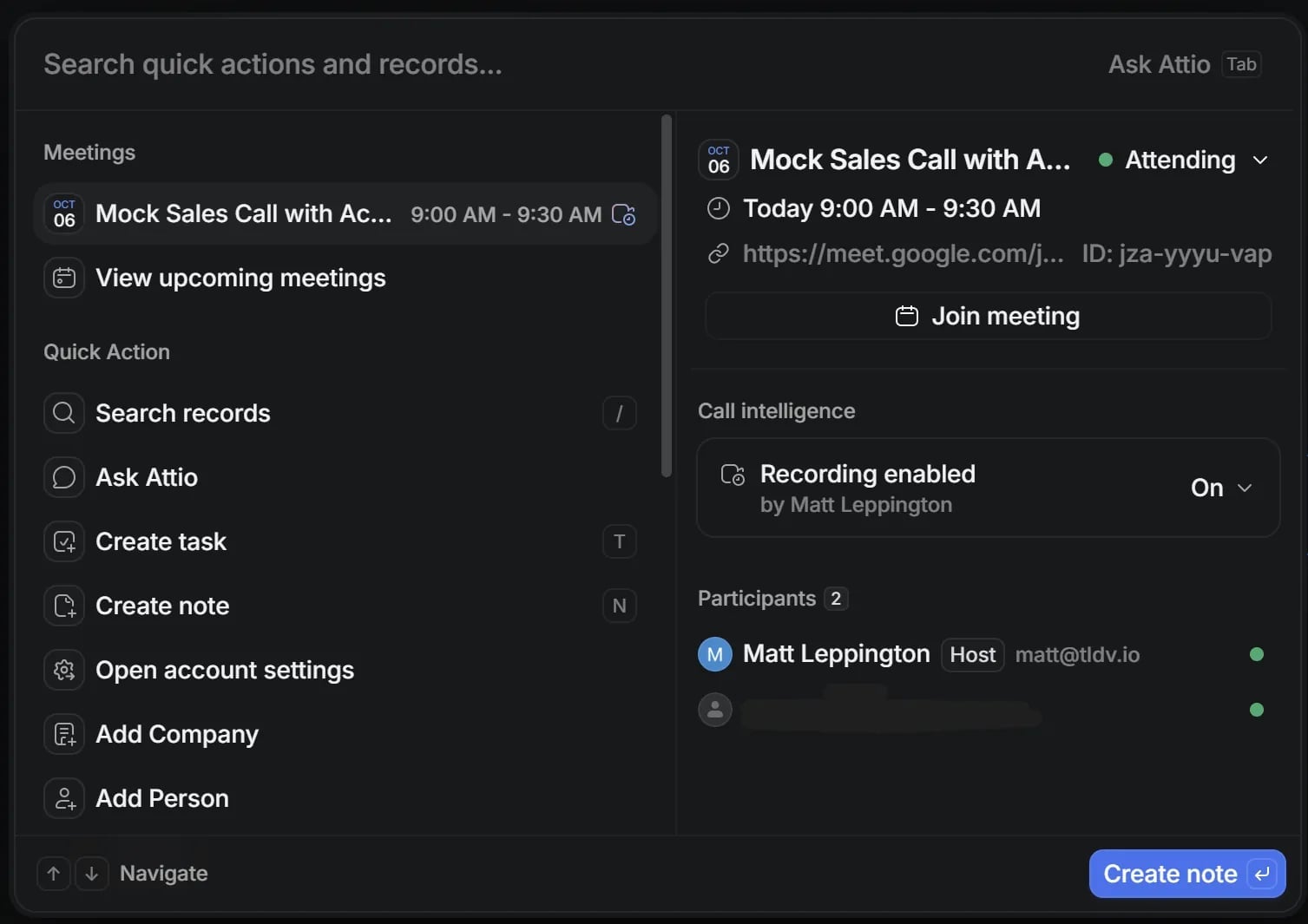The height and width of the screenshot is (924, 1308).
Task: Click the link icon beside the Google Meet URL
Action: click(719, 253)
